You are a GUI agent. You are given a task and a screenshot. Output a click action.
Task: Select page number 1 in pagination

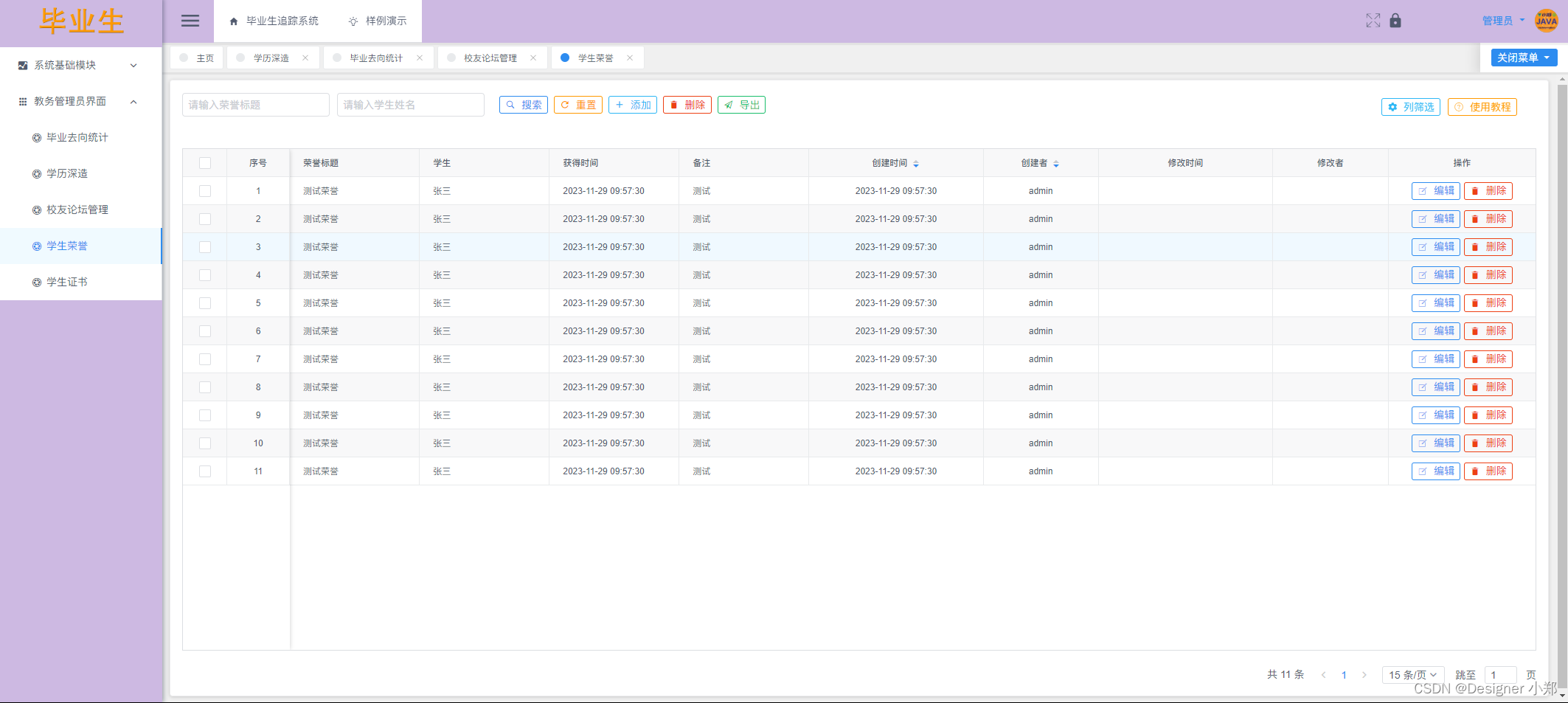[x=1344, y=675]
